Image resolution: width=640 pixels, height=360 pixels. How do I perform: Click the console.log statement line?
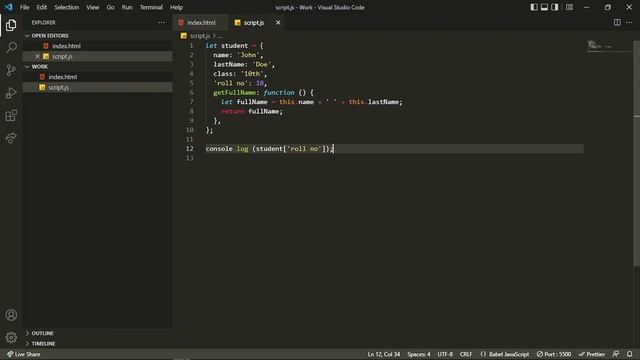pyautogui.click(x=270, y=149)
